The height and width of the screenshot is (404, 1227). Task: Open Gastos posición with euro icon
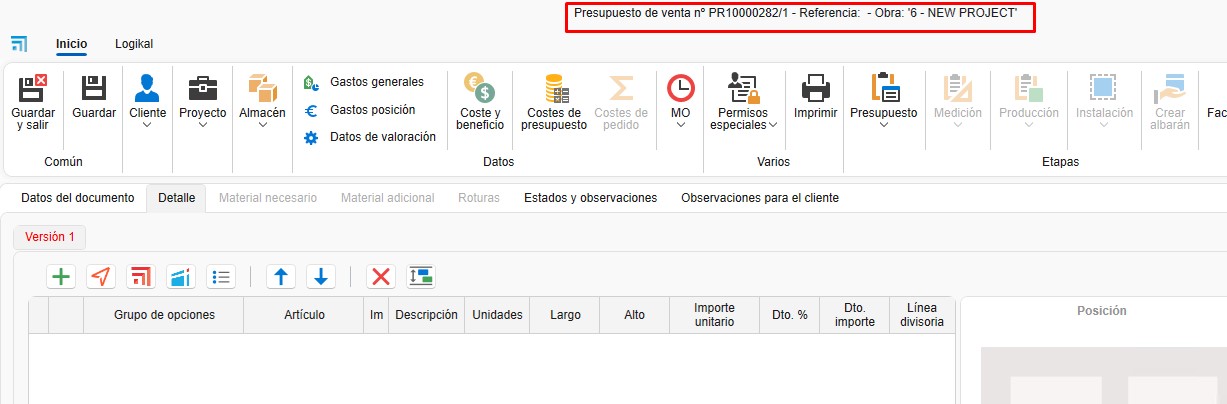360,110
